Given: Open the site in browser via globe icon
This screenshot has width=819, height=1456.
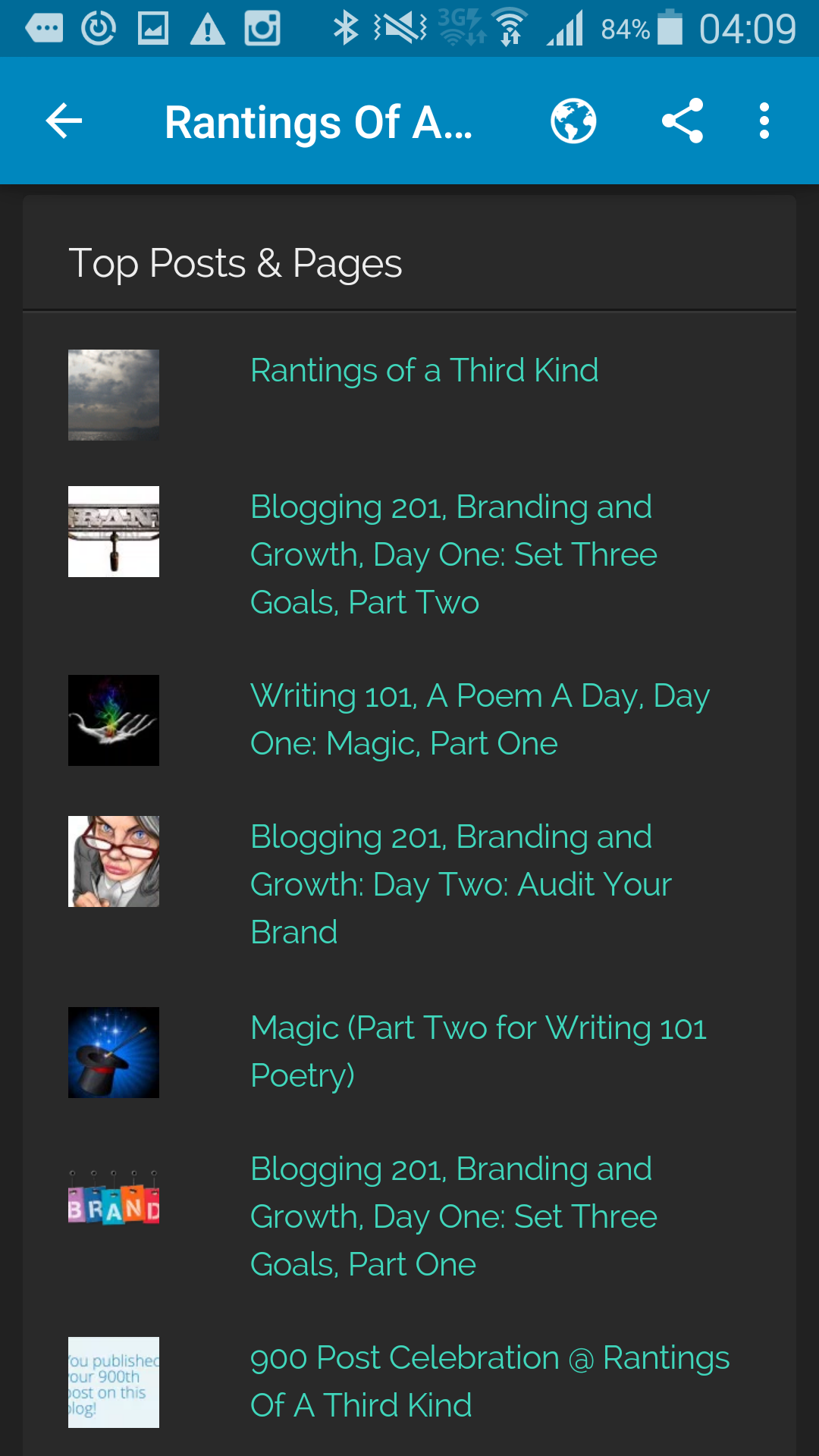Looking at the screenshot, I should click(x=573, y=121).
